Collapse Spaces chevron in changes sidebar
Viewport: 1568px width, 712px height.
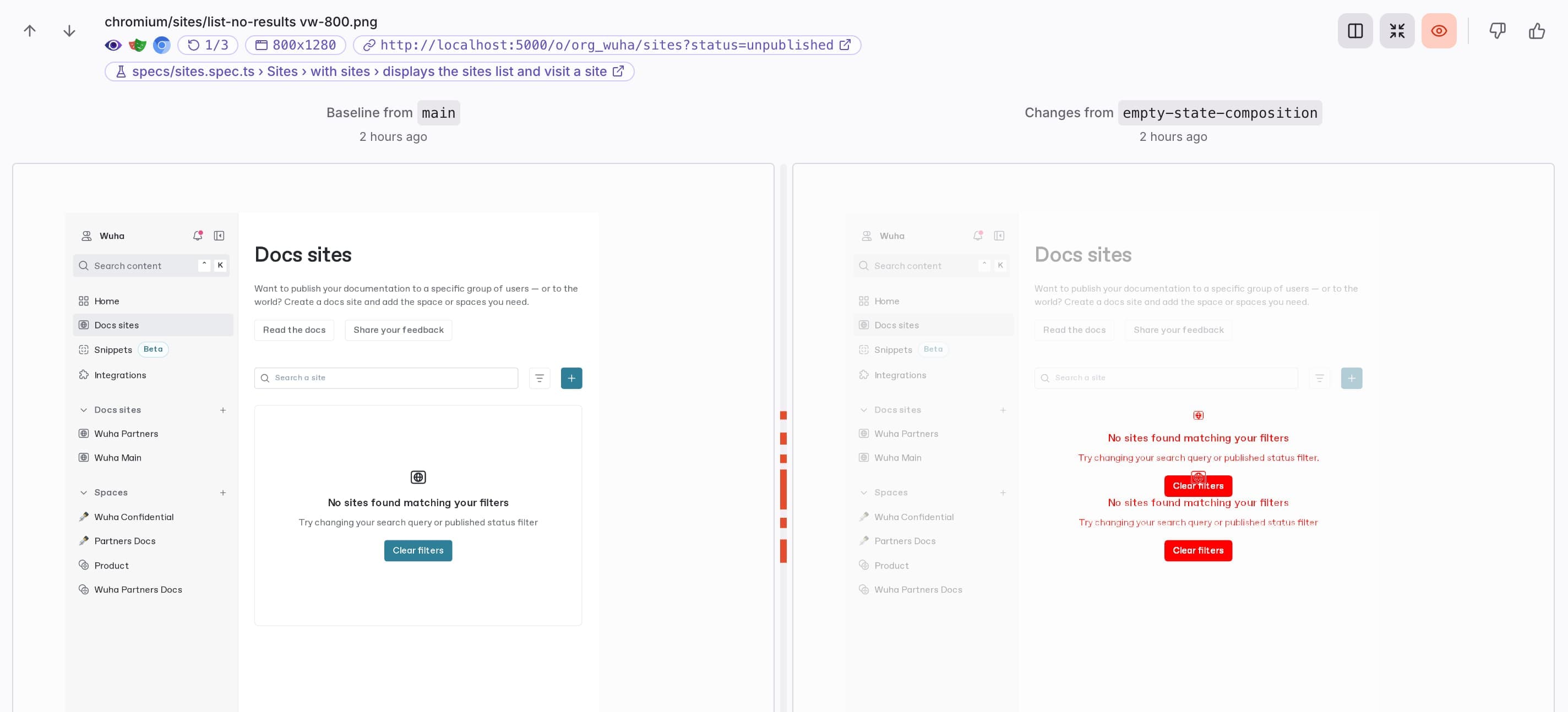(x=864, y=492)
